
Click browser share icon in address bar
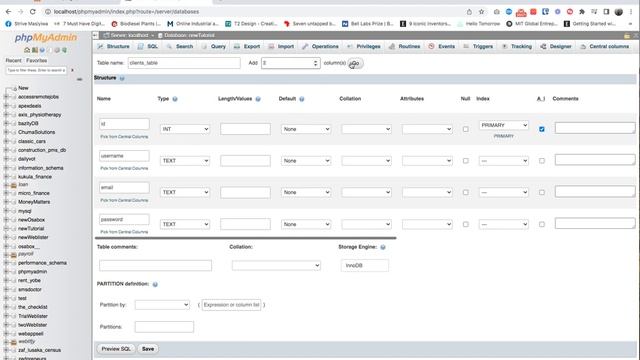point(469,12)
